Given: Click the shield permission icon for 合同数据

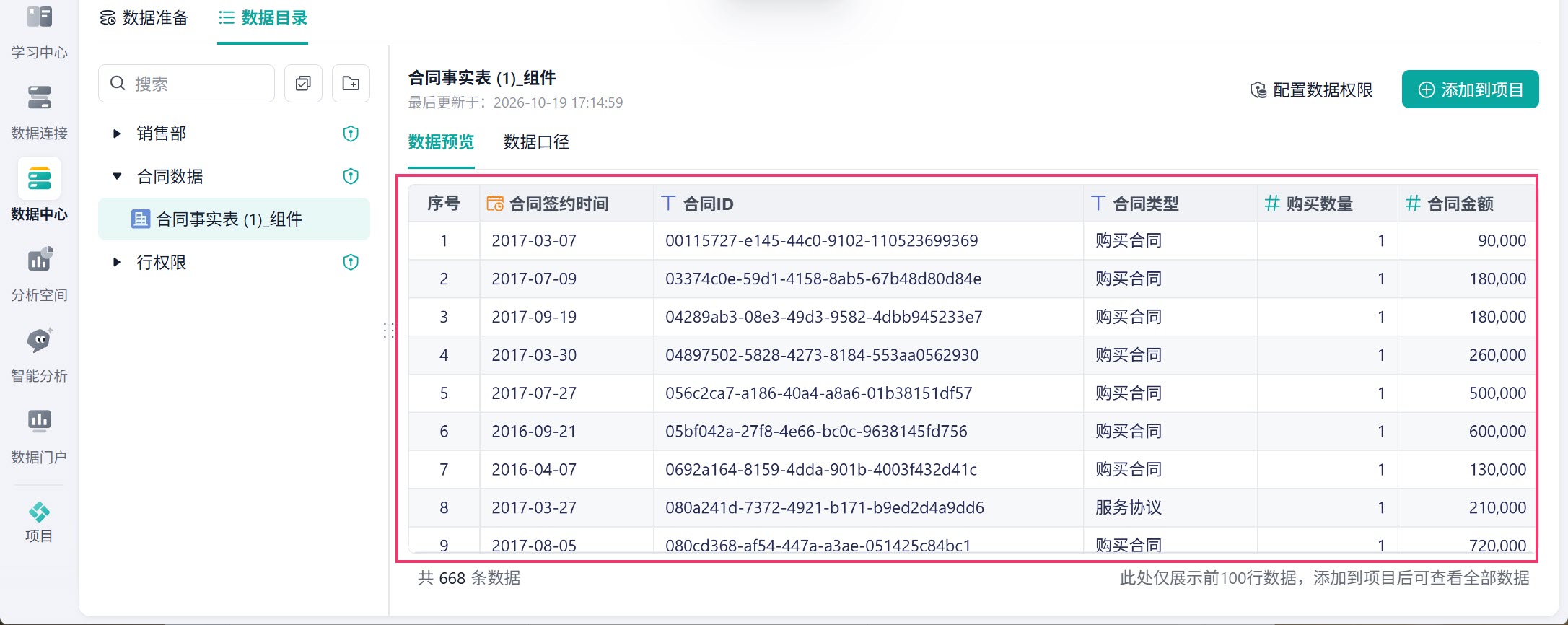Looking at the screenshot, I should pos(351,176).
